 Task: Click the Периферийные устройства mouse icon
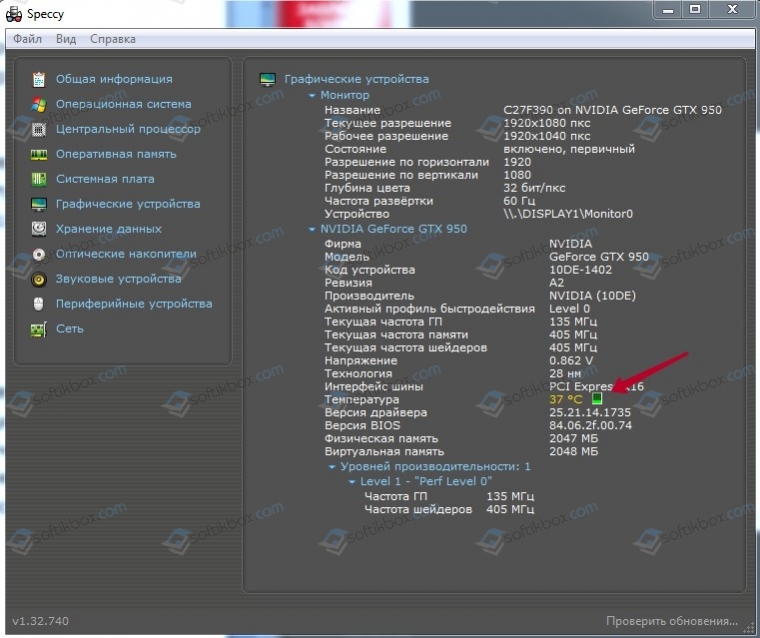point(39,304)
